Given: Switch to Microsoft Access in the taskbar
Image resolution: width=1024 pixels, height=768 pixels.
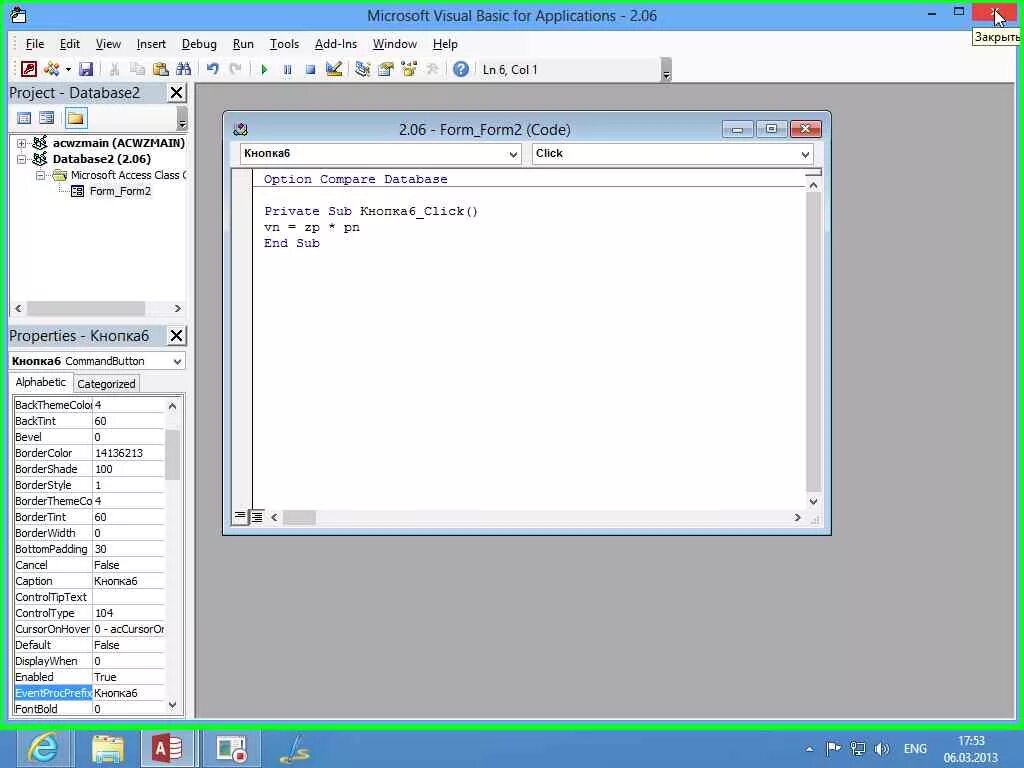Looking at the screenshot, I should (168, 748).
